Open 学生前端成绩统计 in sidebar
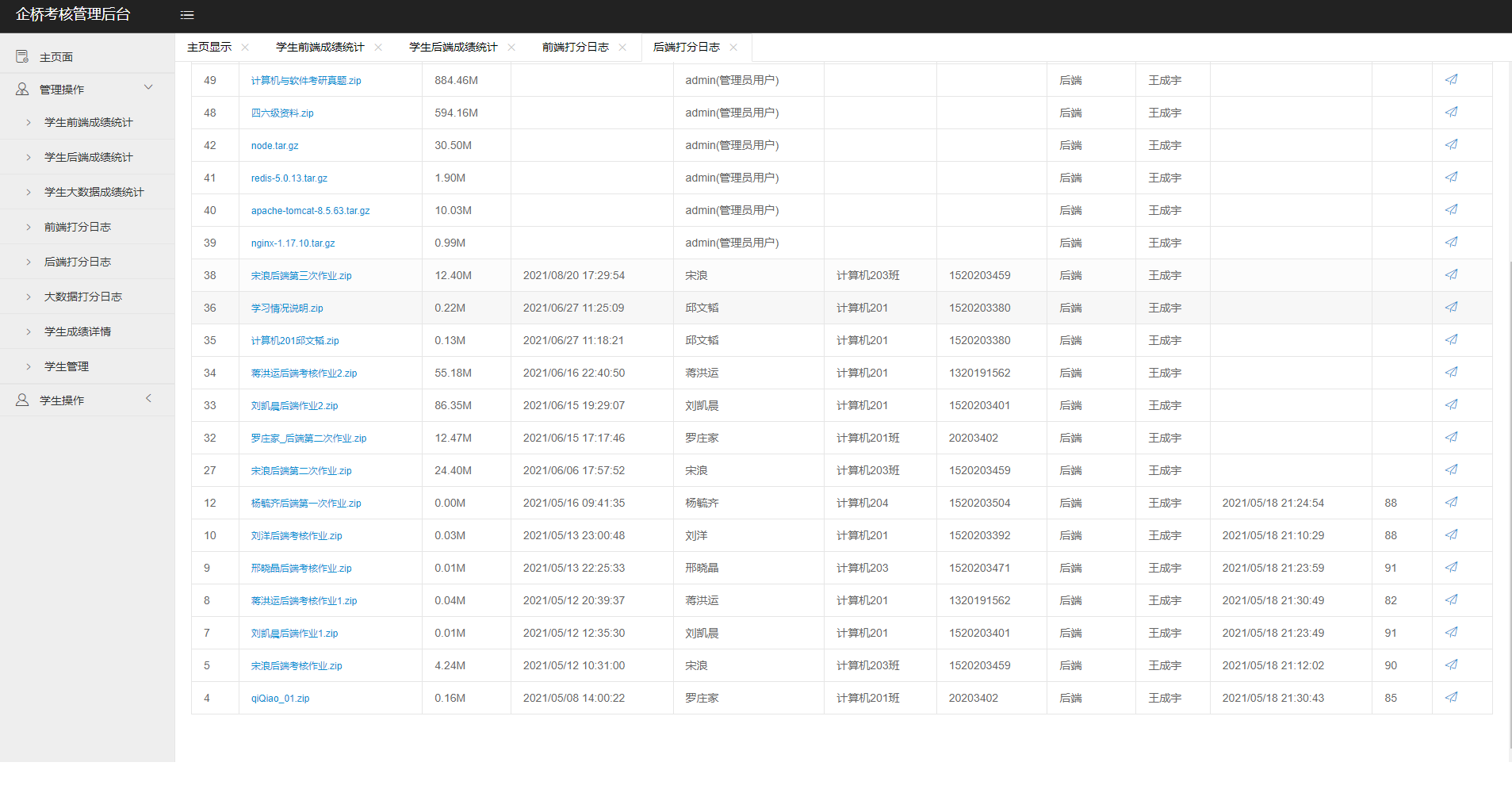This screenshot has width=1512, height=789. point(87,122)
